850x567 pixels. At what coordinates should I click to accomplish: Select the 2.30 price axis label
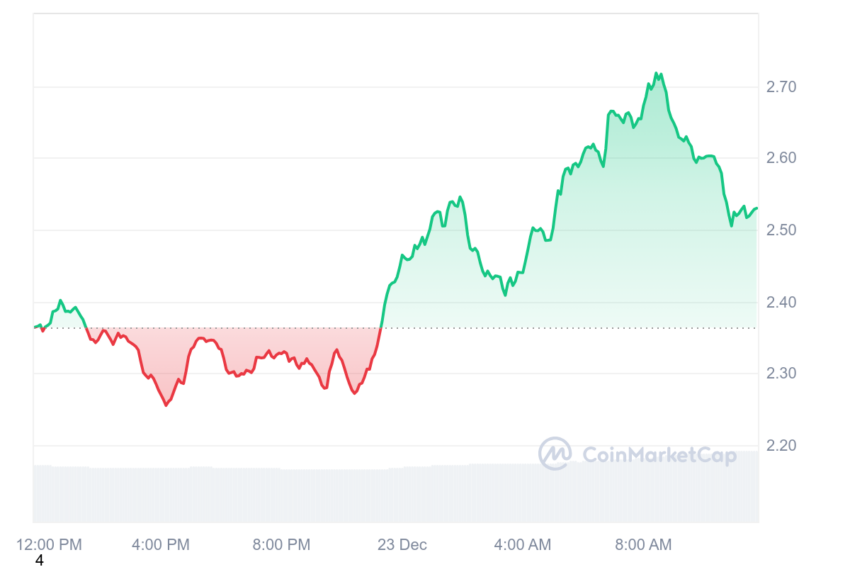pyautogui.click(x=781, y=373)
